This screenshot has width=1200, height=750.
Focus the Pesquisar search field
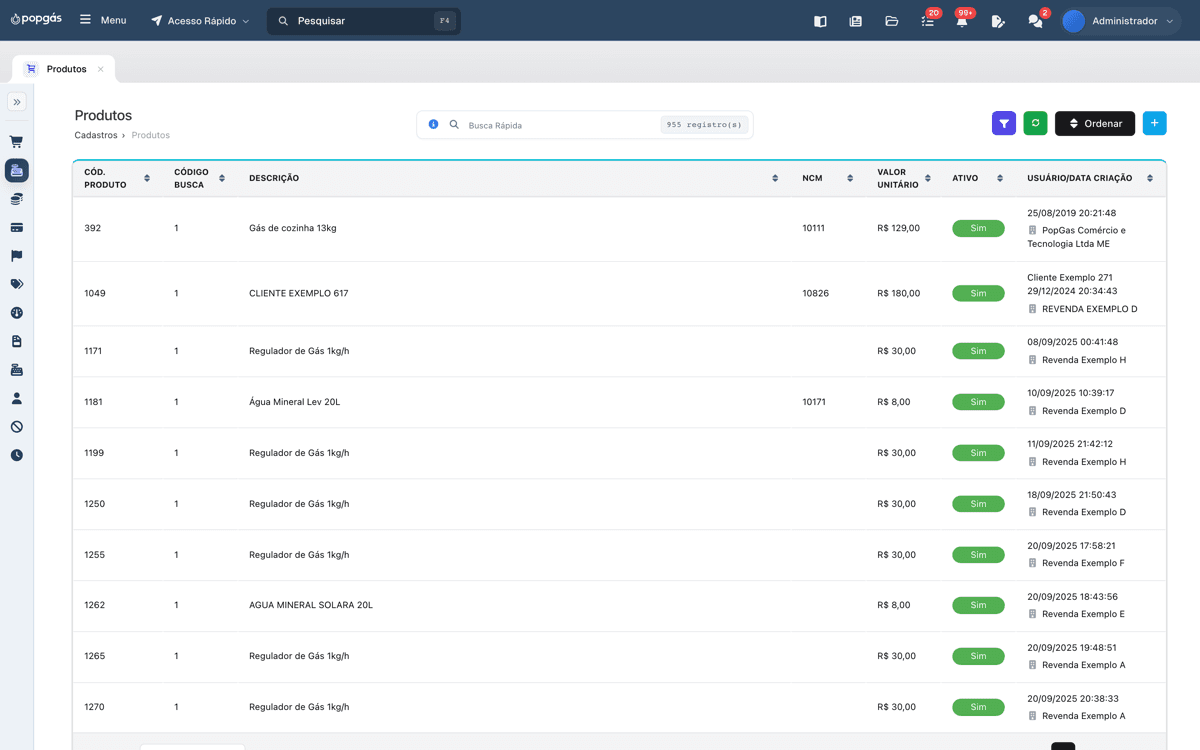[x=364, y=21]
